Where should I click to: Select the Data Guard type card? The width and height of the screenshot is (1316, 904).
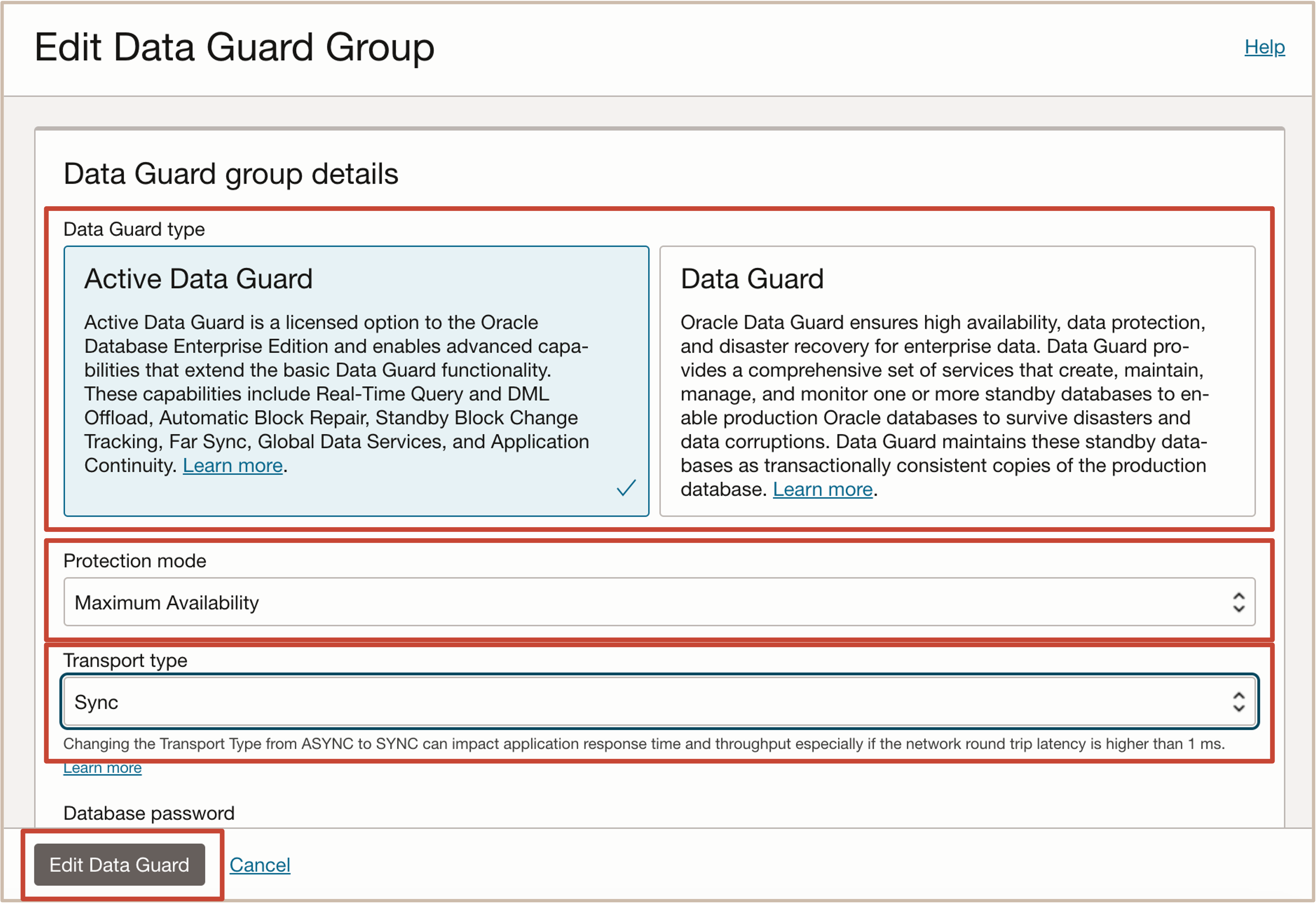click(x=957, y=381)
